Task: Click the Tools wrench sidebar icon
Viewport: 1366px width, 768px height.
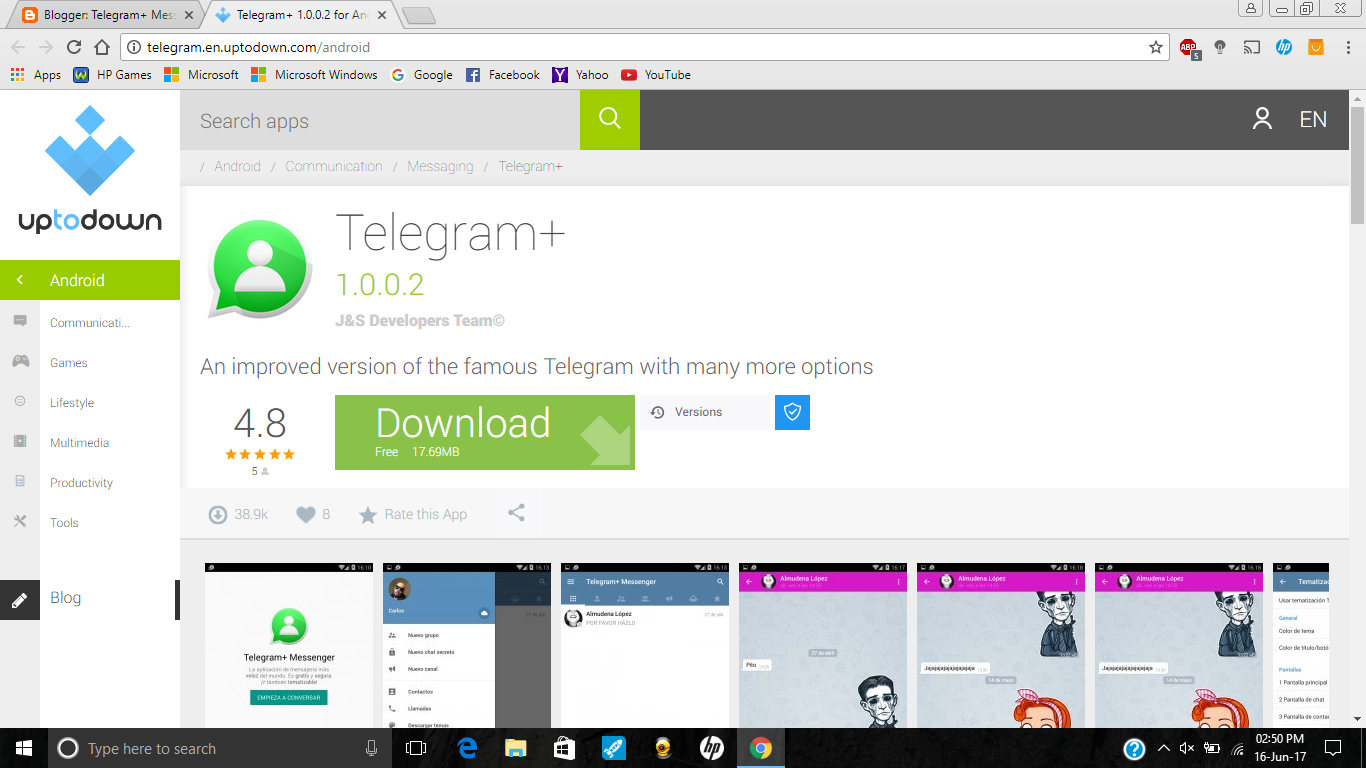Action: click(x=20, y=521)
